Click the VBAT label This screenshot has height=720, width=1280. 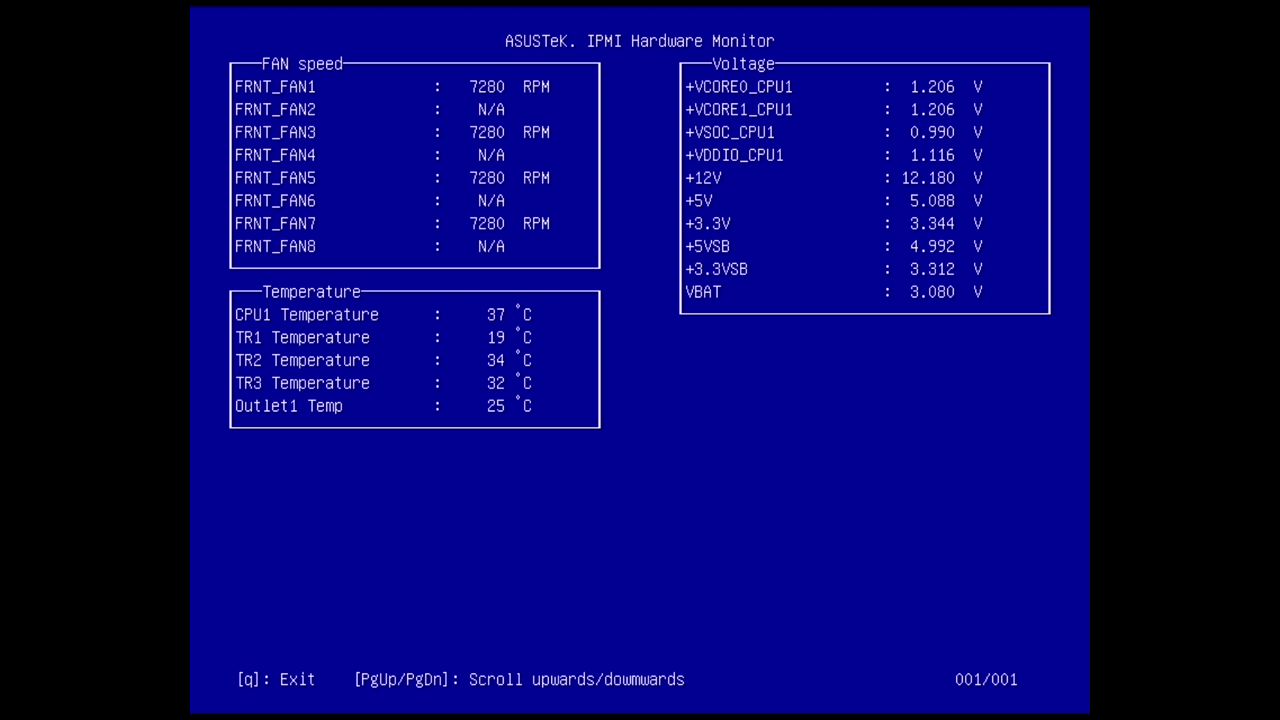703,292
